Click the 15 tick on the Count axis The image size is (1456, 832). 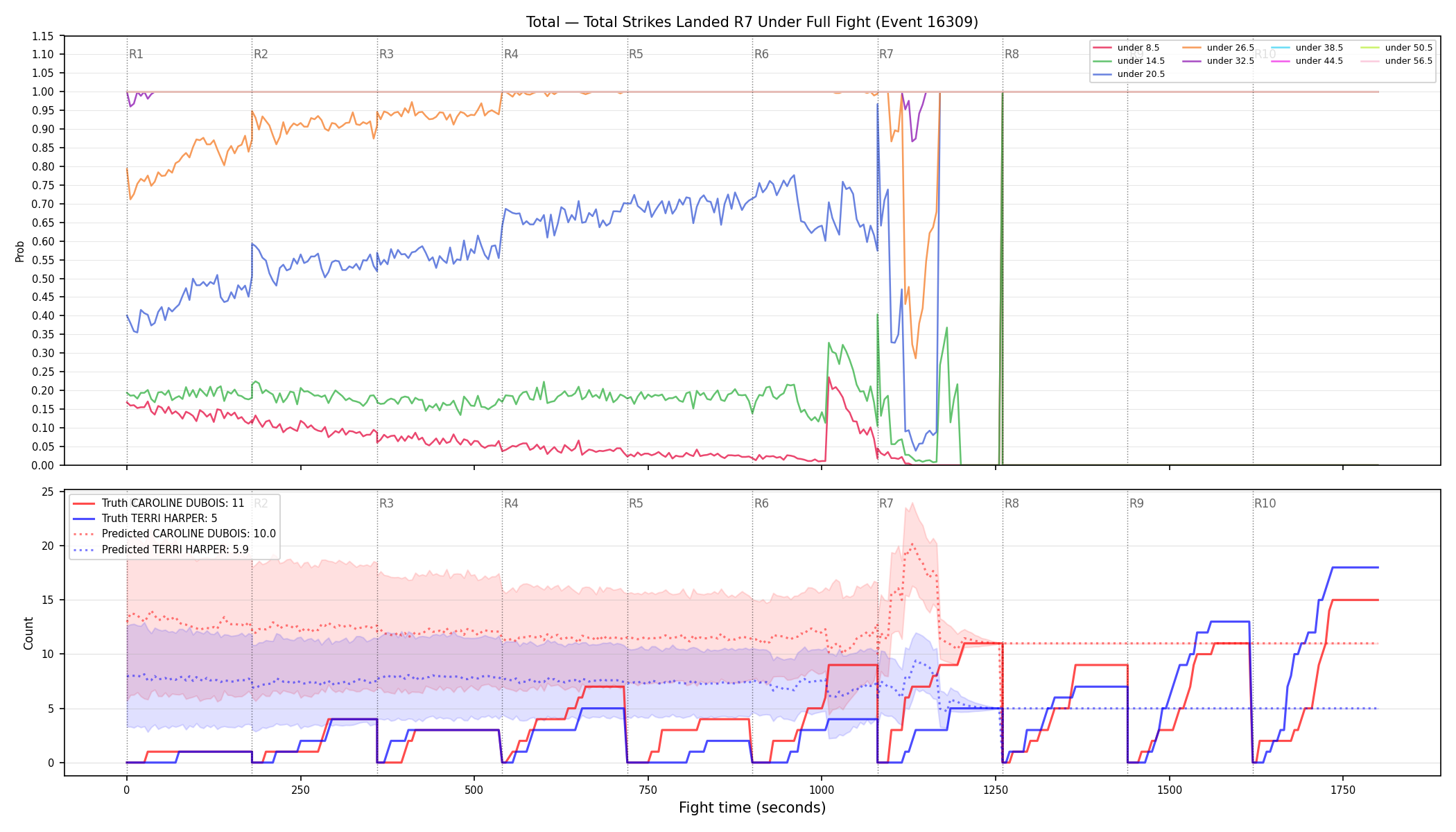[48, 600]
